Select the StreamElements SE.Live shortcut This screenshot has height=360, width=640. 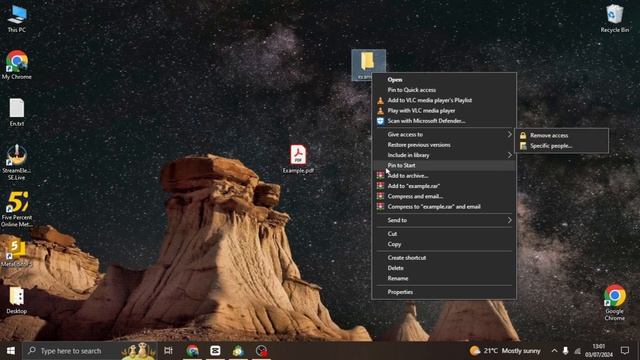(17, 162)
